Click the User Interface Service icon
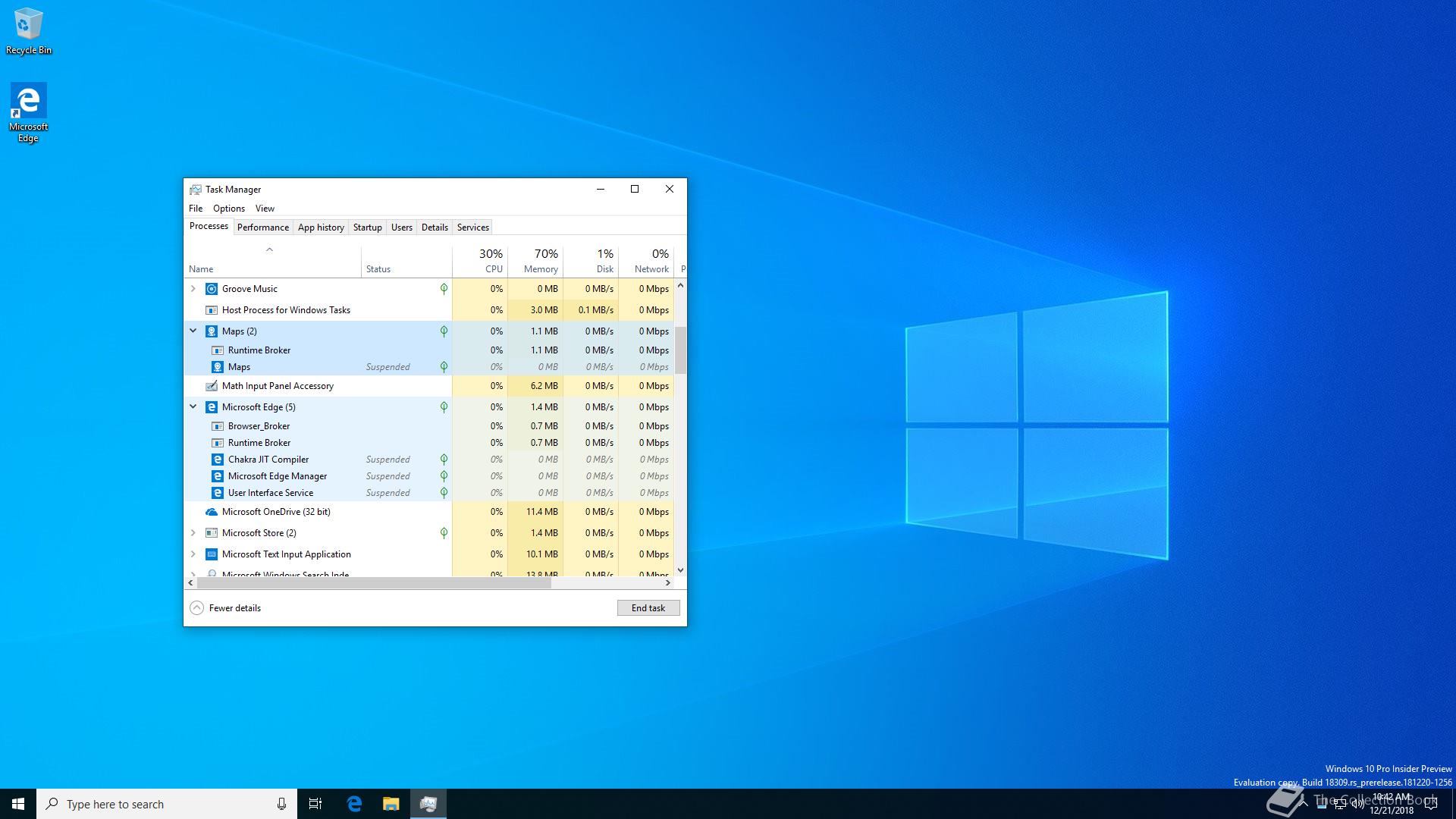Screen dimensions: 1456x819 tap(218, 493)
